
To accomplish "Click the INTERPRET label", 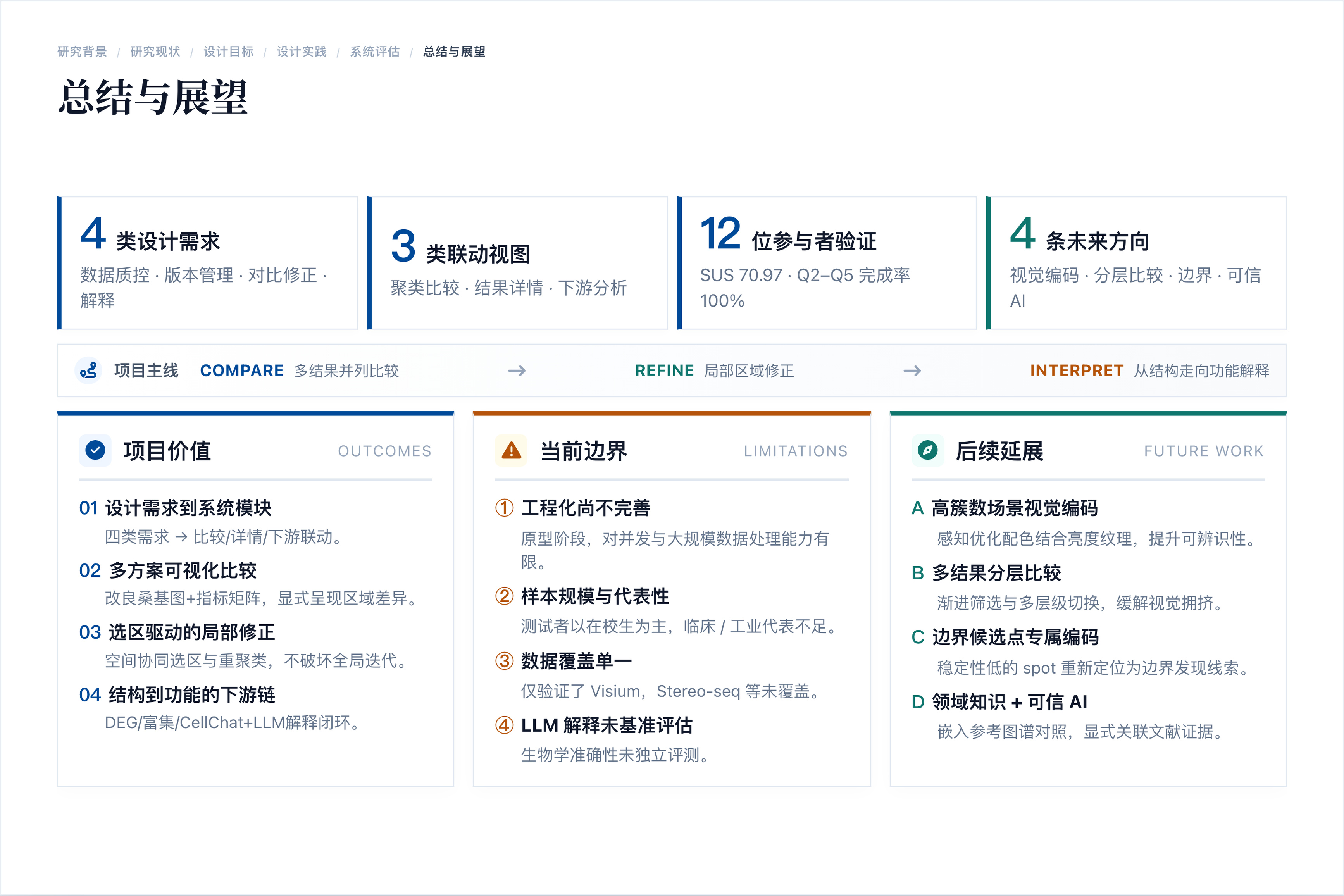I will (1077, 370).
